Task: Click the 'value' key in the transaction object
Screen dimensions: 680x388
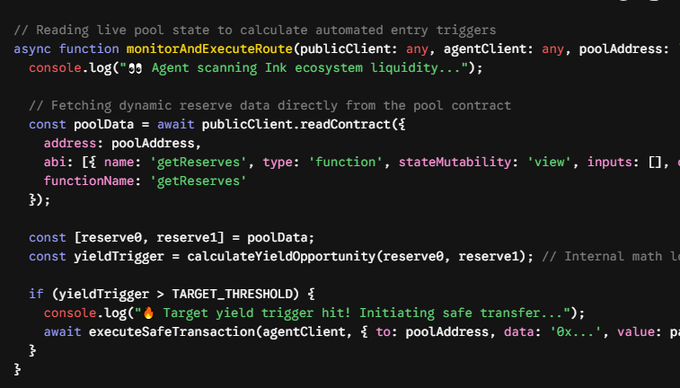Action: pos(635,332)
